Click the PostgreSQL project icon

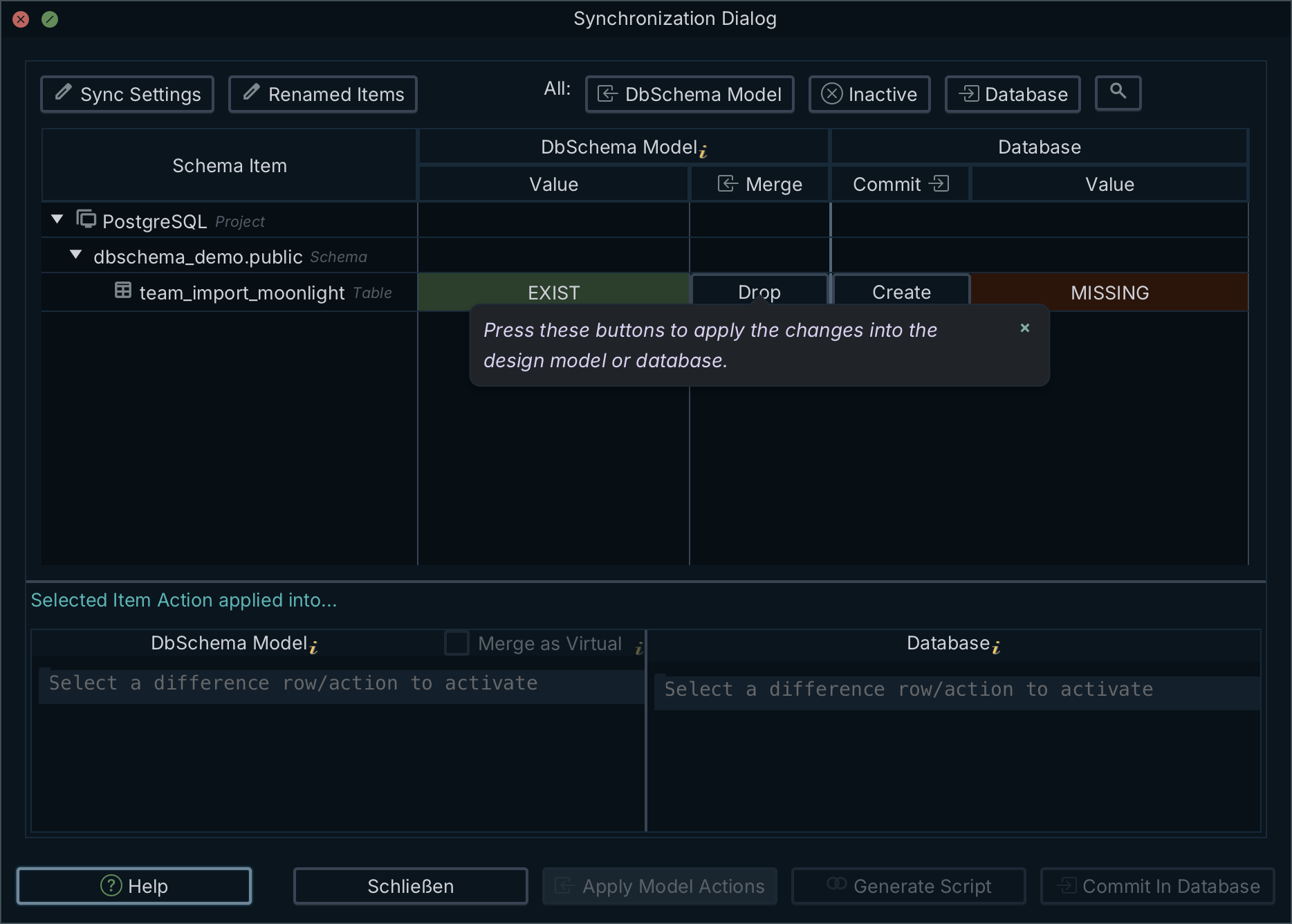pyautogui.click(x=86, y=219)
